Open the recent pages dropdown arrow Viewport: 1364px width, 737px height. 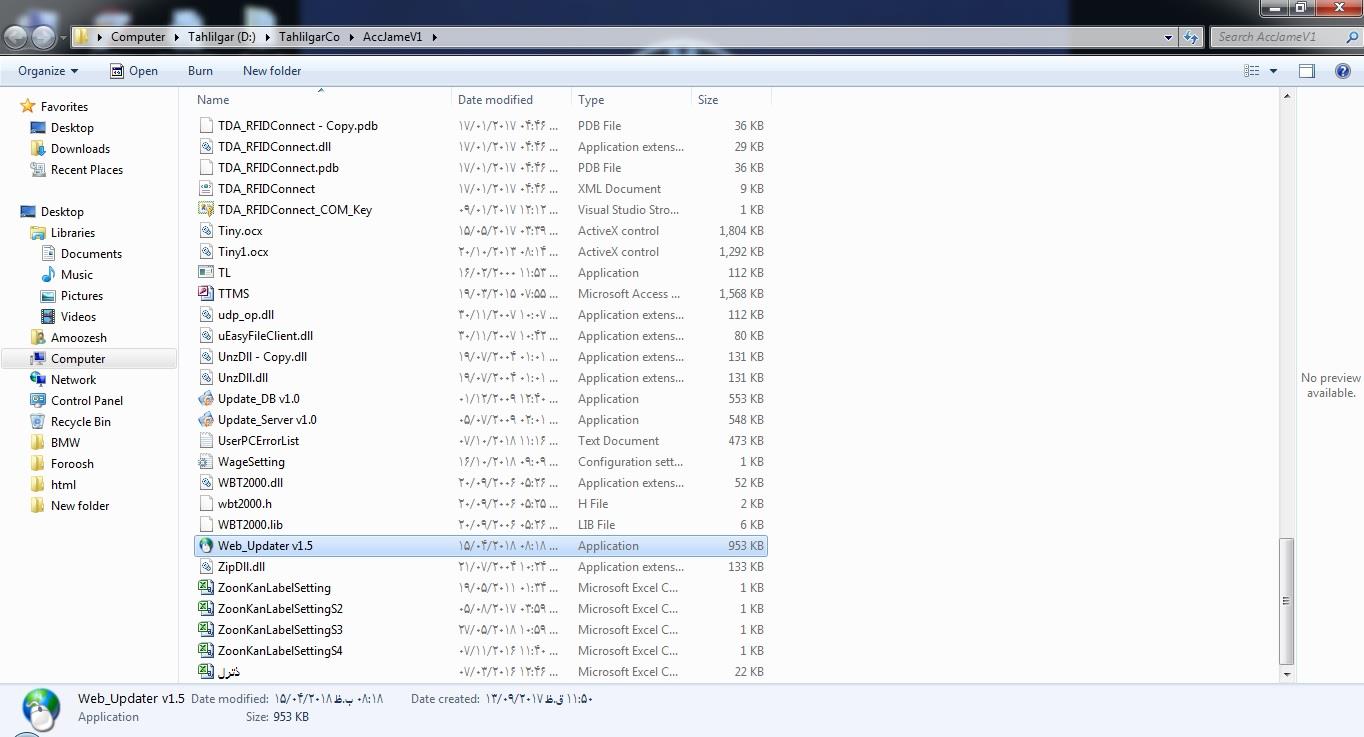pos(63,38)
